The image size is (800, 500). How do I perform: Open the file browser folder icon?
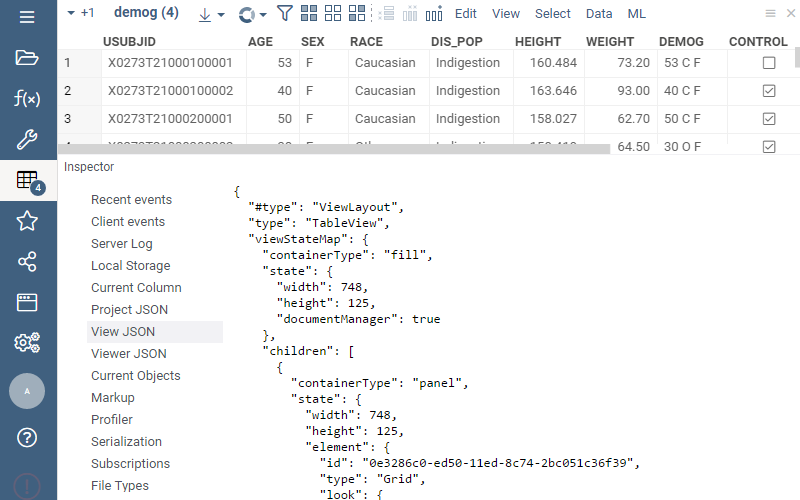(x=27, y=57)
